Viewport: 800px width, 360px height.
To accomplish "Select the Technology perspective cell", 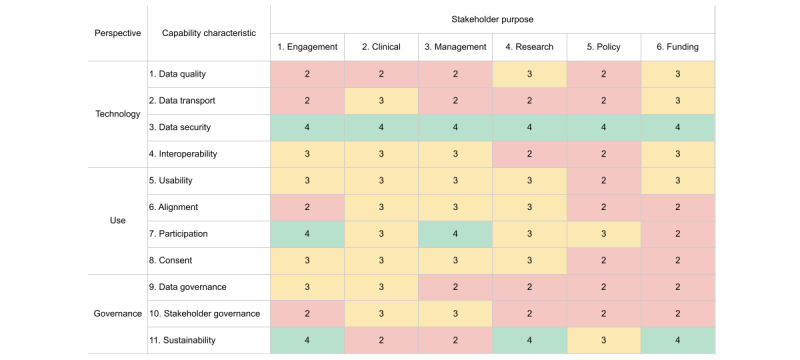I will [x=118, y=114].
